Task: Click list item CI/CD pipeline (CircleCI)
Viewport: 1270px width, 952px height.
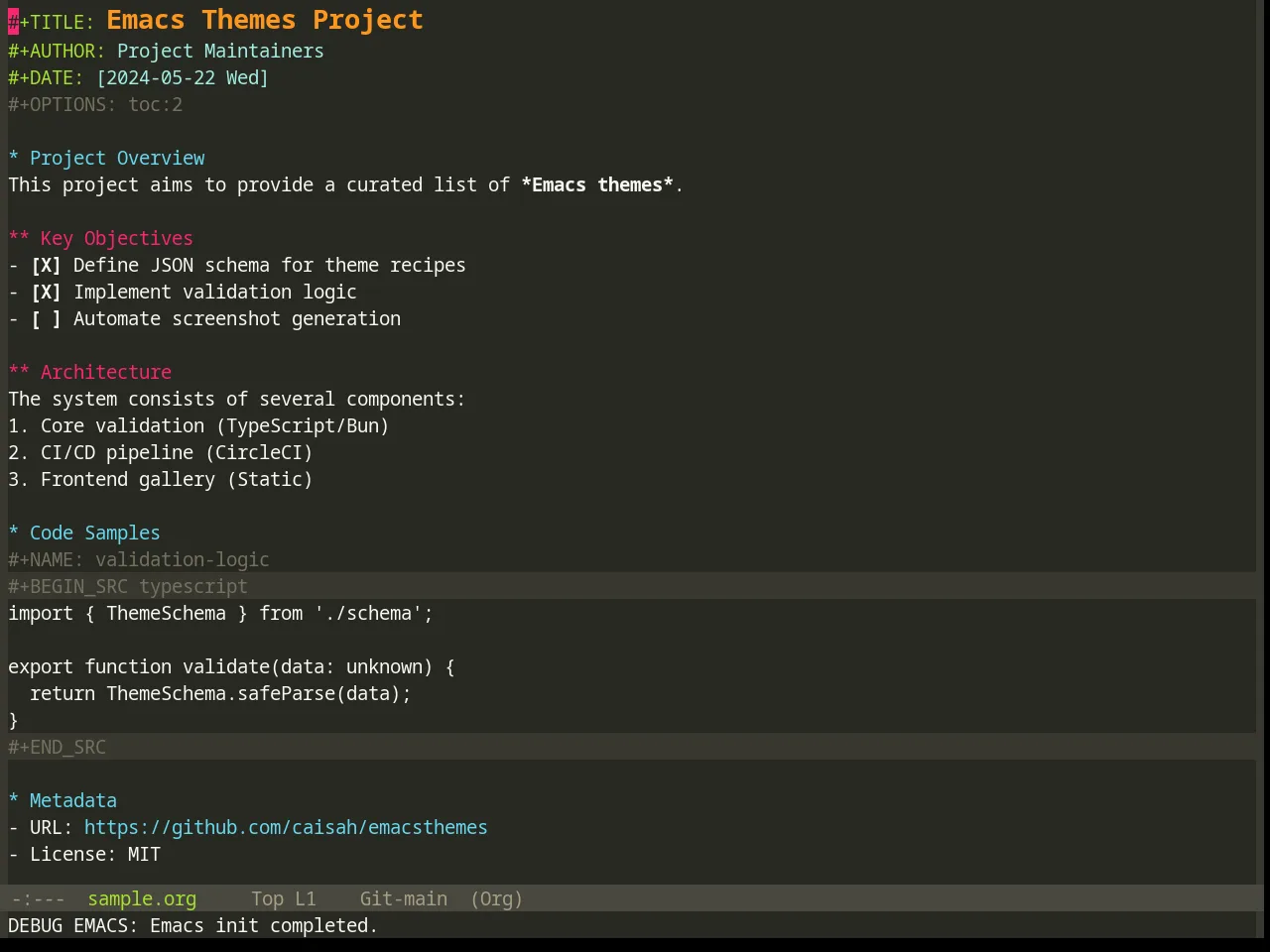Action: tap(161, 453)
